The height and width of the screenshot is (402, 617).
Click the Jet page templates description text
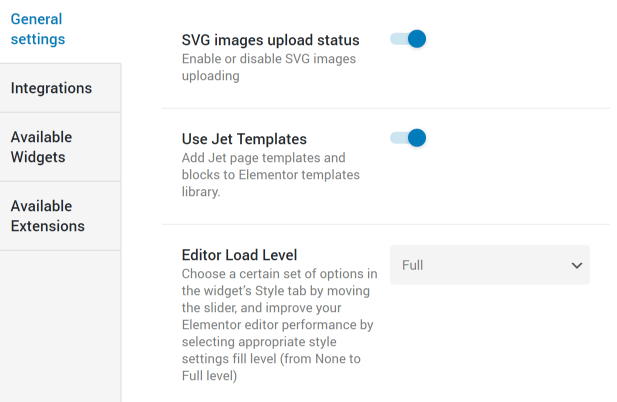point(271,175)
